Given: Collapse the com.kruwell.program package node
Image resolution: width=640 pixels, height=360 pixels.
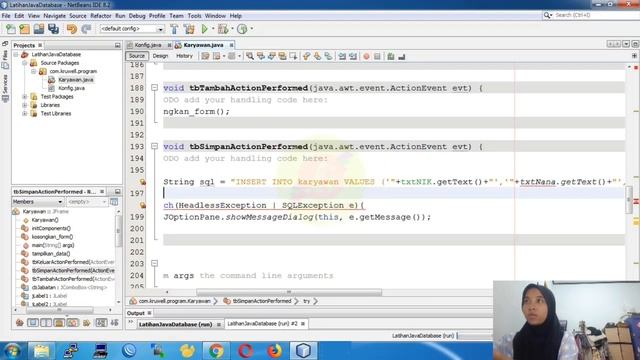Looking at the screenshot, I should [34, 71].
